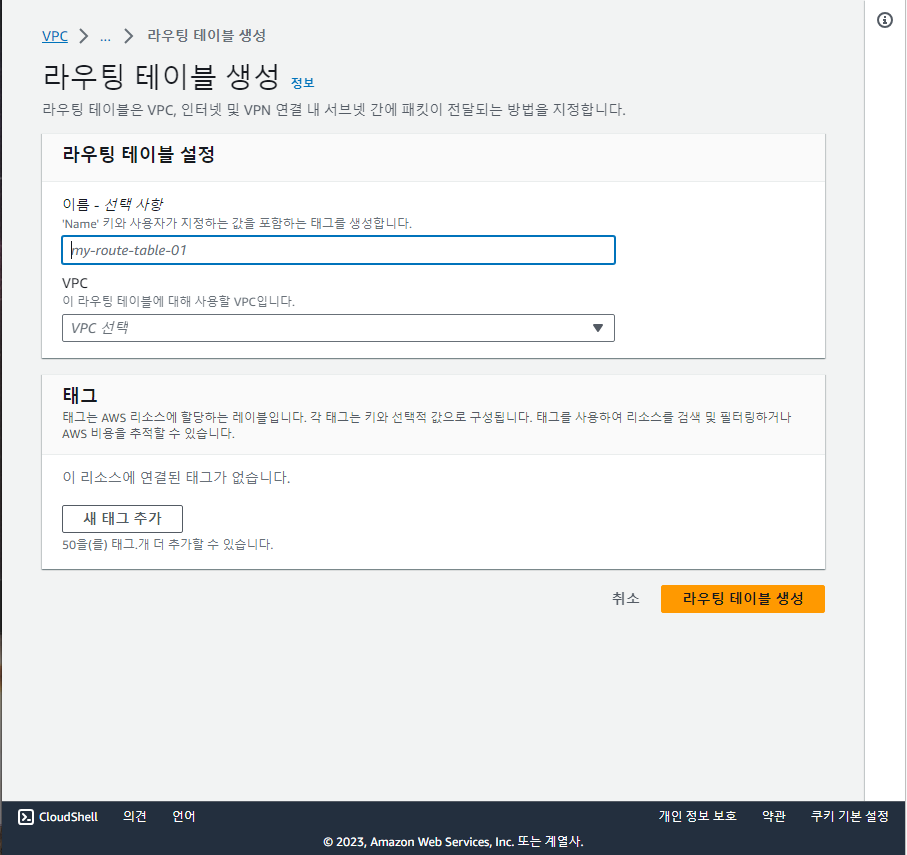This screenshot has width=907, height=855.
Task: Click the 취소 cancel button
Action: [626, 599]
